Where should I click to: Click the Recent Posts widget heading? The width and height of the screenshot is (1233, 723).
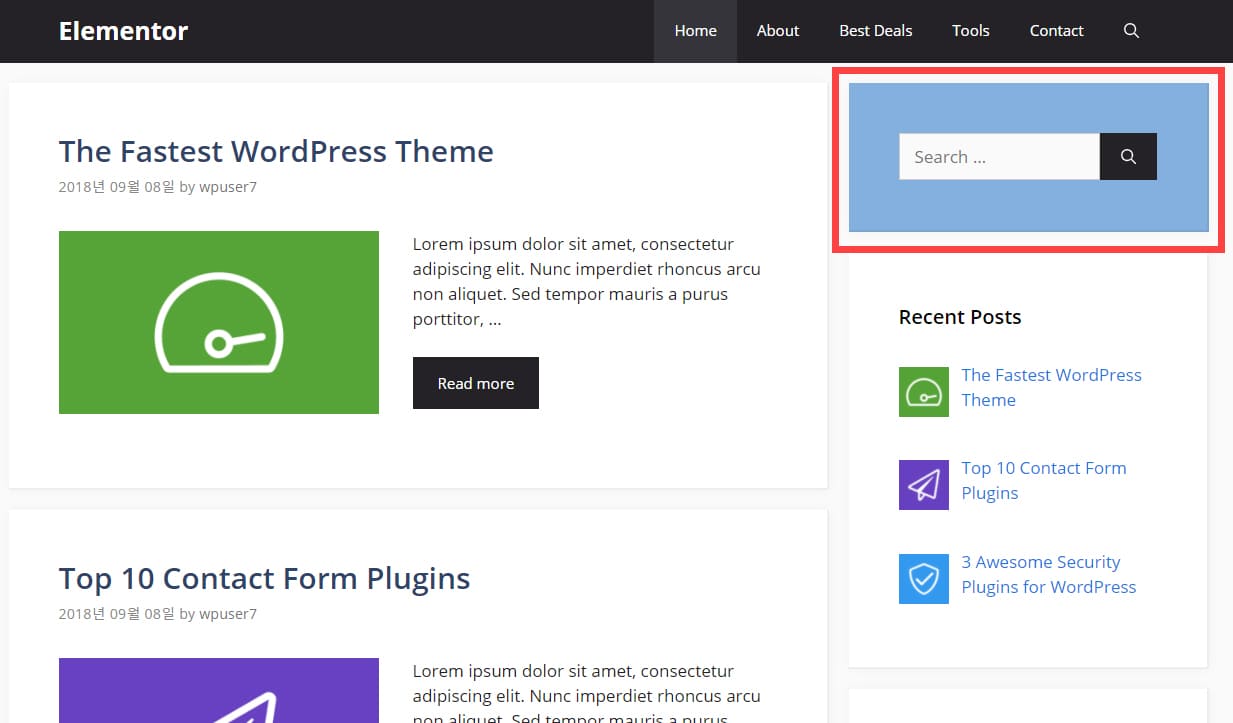(960, 317)
